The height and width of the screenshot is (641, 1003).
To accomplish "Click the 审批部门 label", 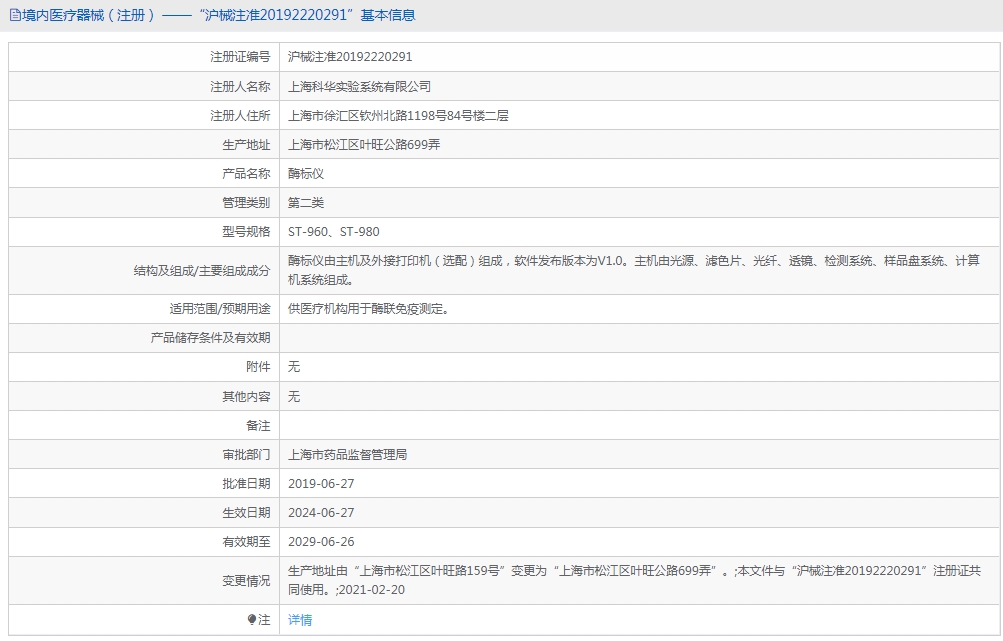I will pos(246,455).
